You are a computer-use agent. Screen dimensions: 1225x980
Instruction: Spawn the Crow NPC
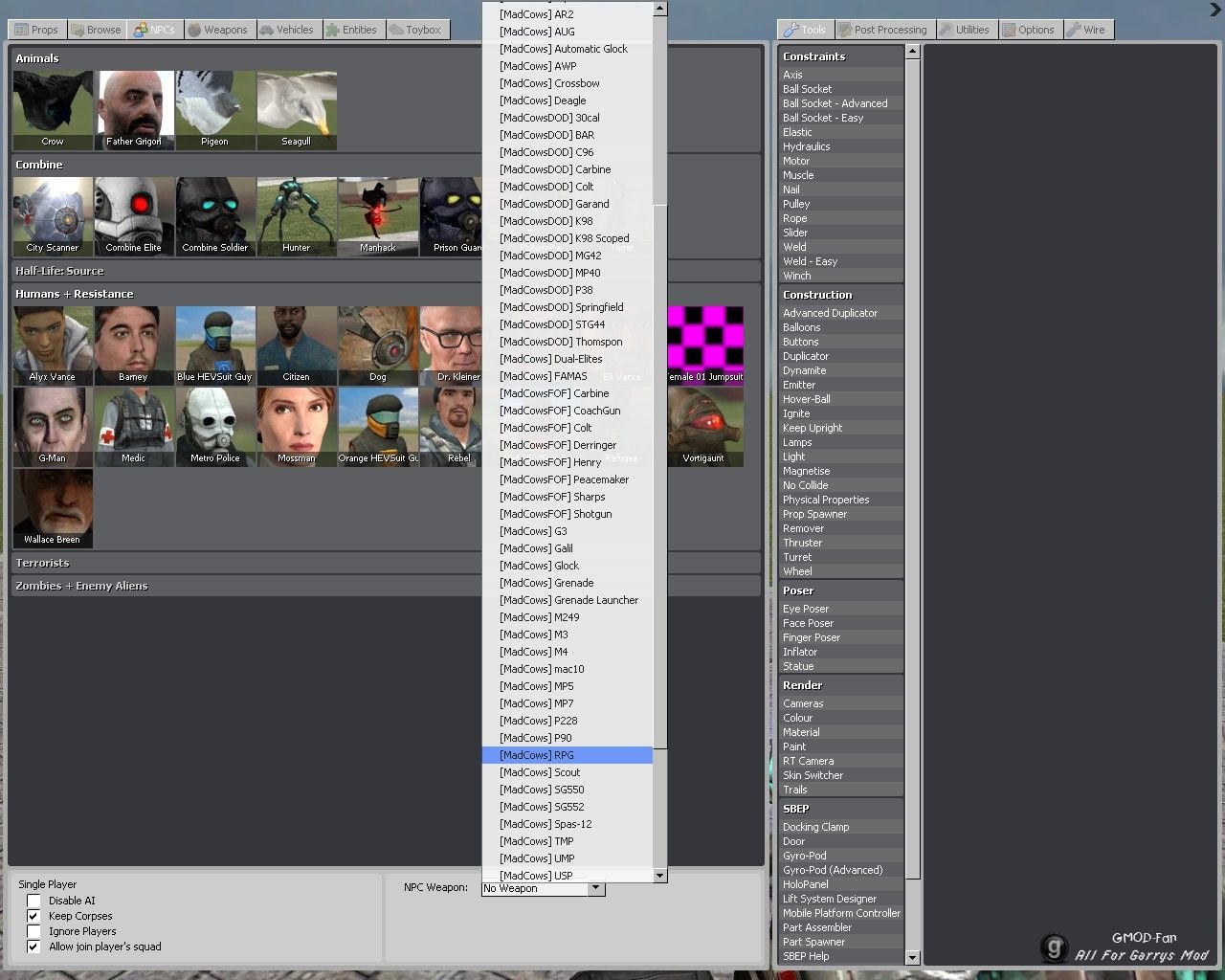point(53,110)
